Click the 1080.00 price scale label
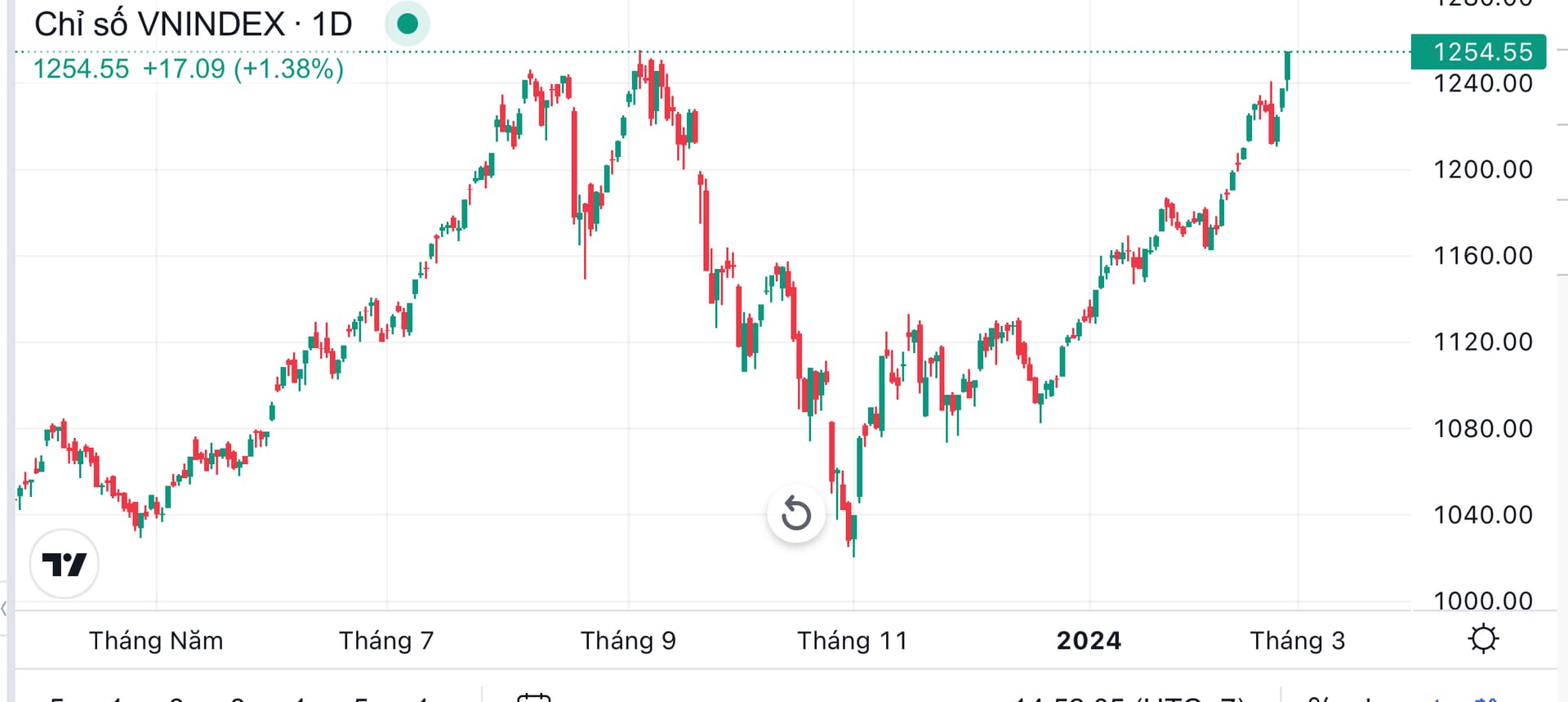This screenshot has height=702, width=1568. (x=1483, y=428)
